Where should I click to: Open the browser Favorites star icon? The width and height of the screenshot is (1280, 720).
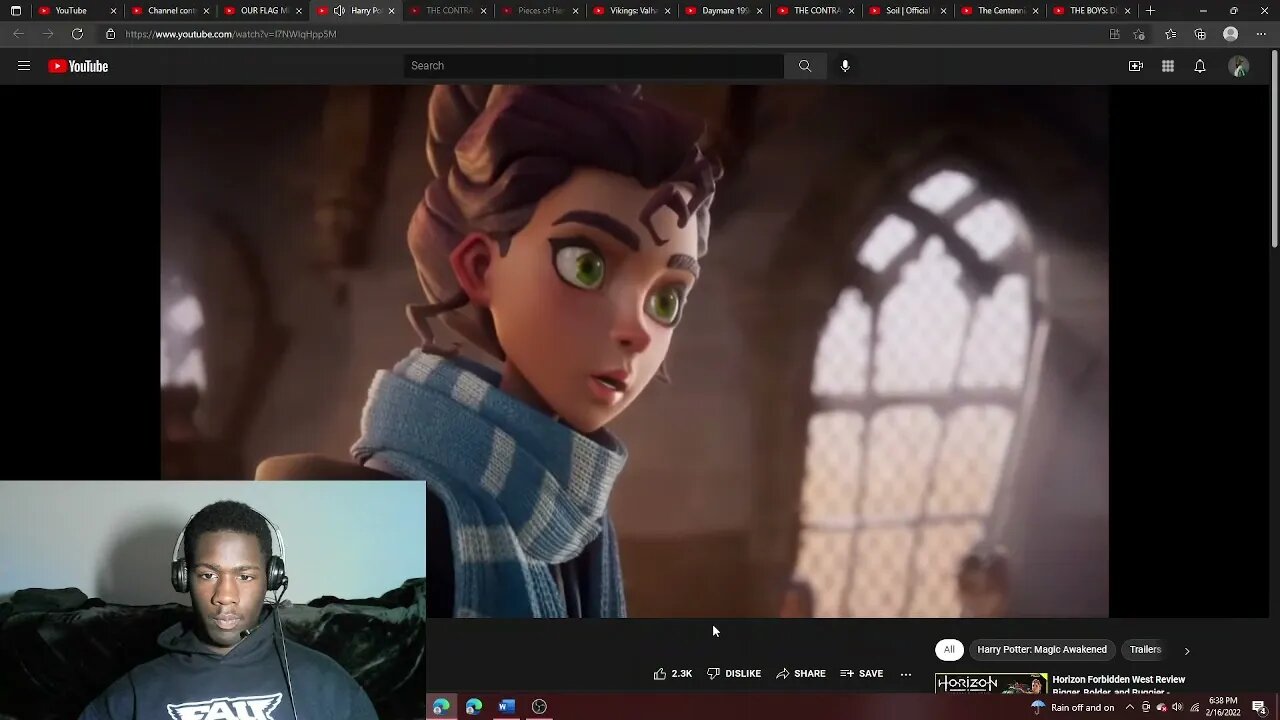(1170, 34)
